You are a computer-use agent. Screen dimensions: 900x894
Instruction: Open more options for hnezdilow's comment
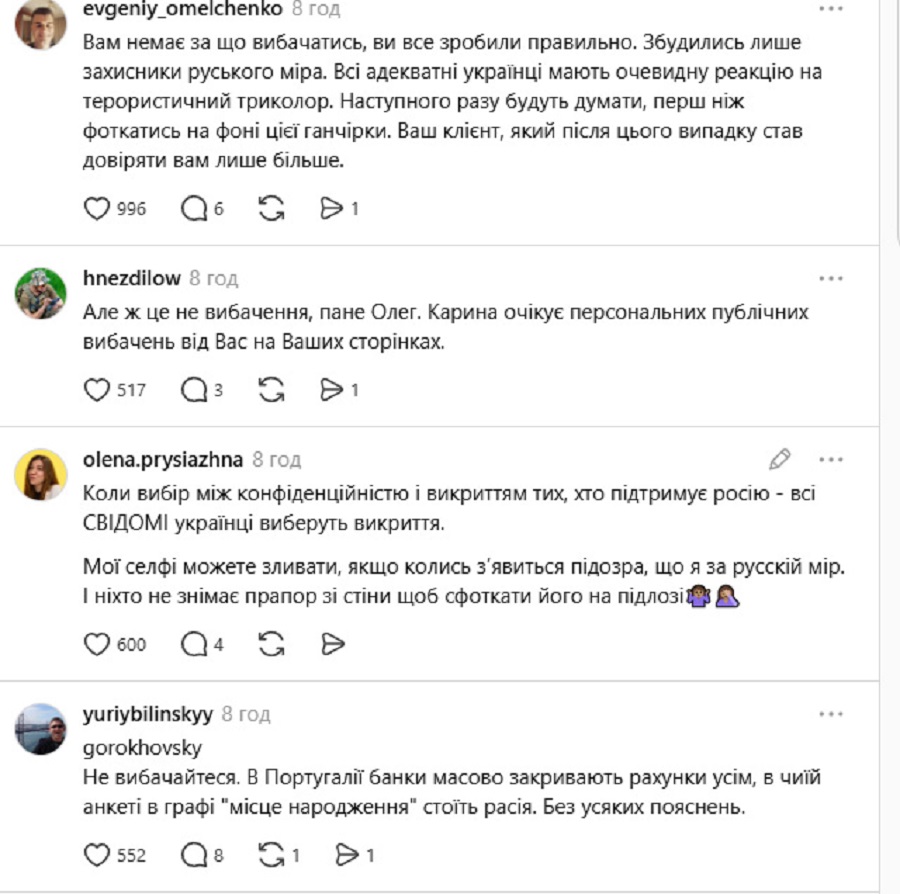click(x=831, y=277)
